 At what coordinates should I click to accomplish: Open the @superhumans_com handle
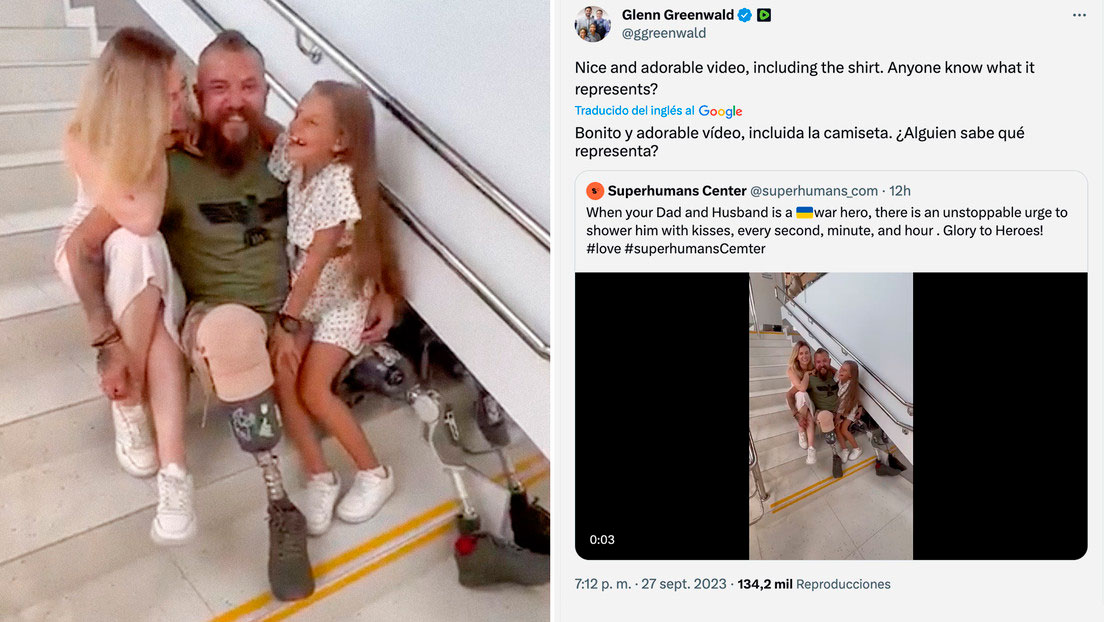coord(814,191)
